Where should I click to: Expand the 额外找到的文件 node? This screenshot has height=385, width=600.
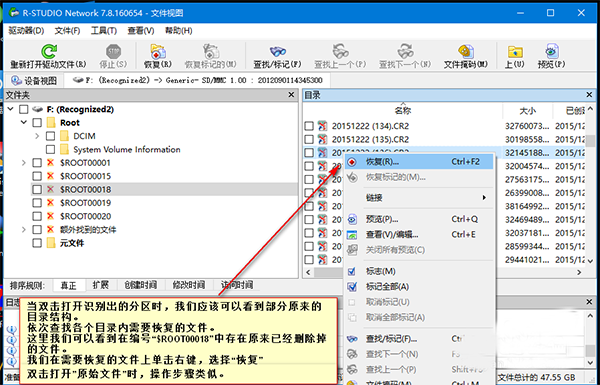24,230
